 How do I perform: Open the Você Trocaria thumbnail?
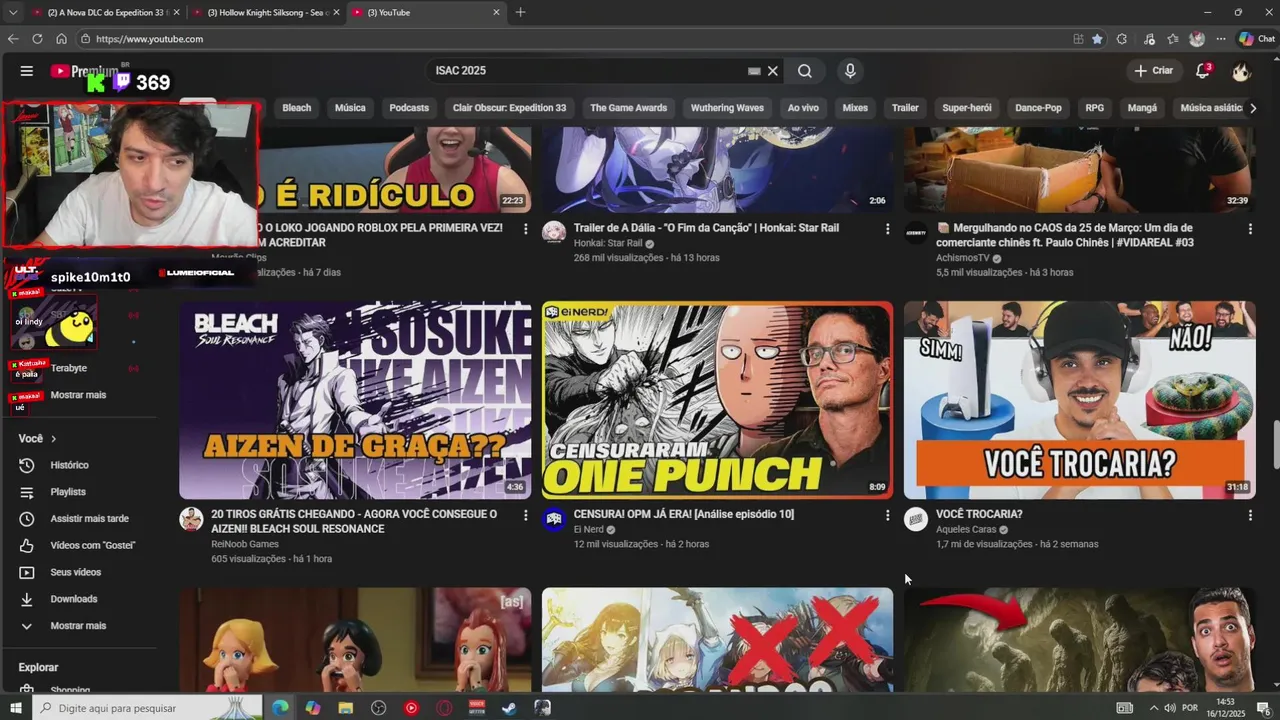[1079, 400]
